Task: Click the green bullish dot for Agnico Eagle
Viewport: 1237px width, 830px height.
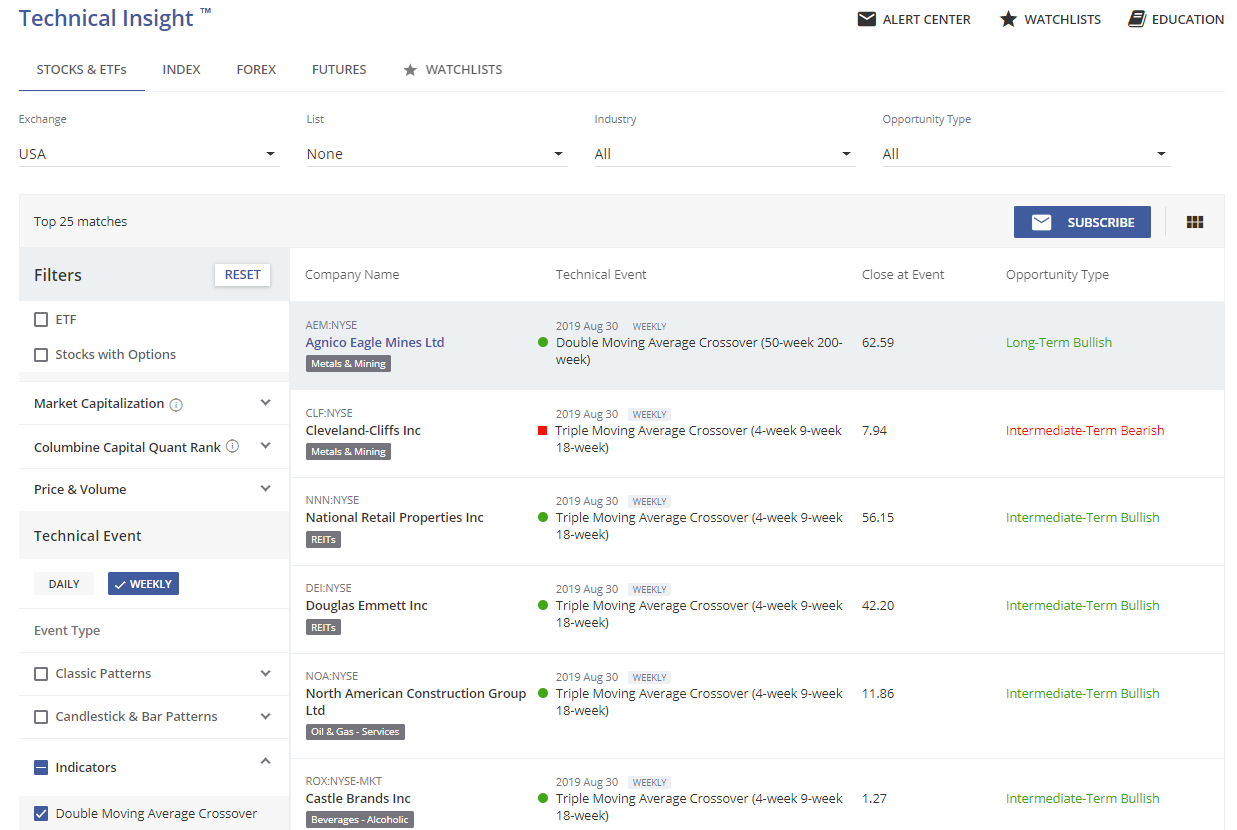Action: click(x=543, y=342)
